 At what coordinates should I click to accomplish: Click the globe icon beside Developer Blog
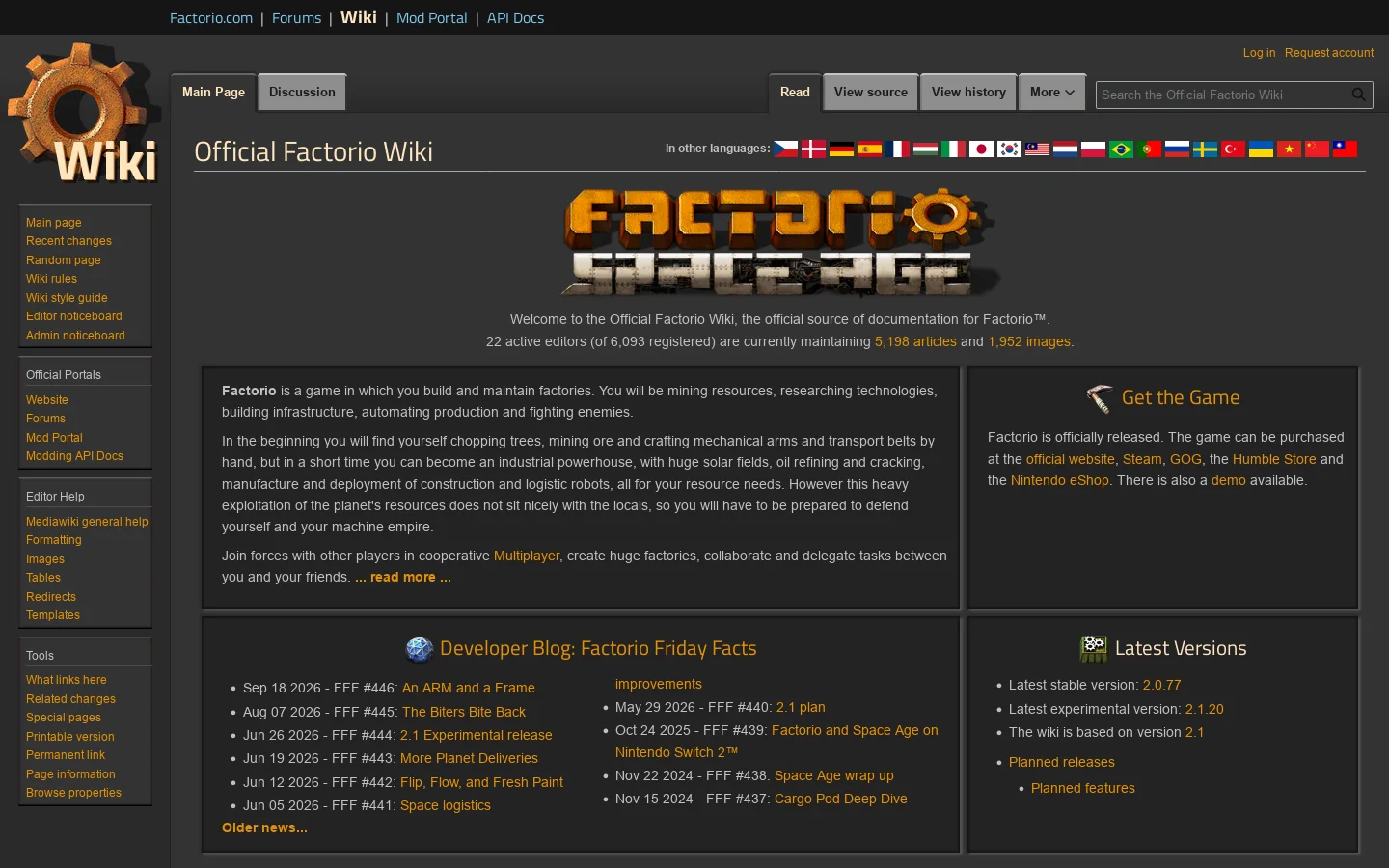tap(420, 649)
